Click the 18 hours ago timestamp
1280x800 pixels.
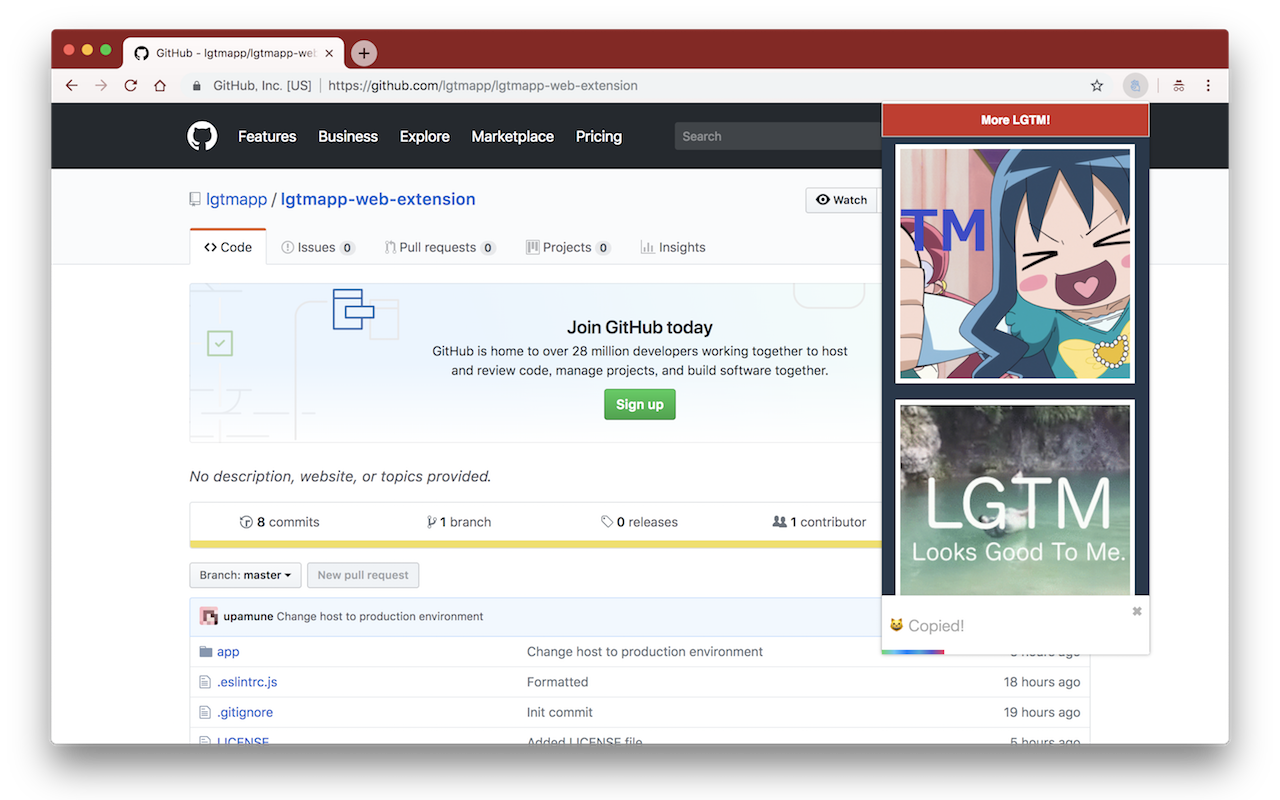pos(1042,682)
